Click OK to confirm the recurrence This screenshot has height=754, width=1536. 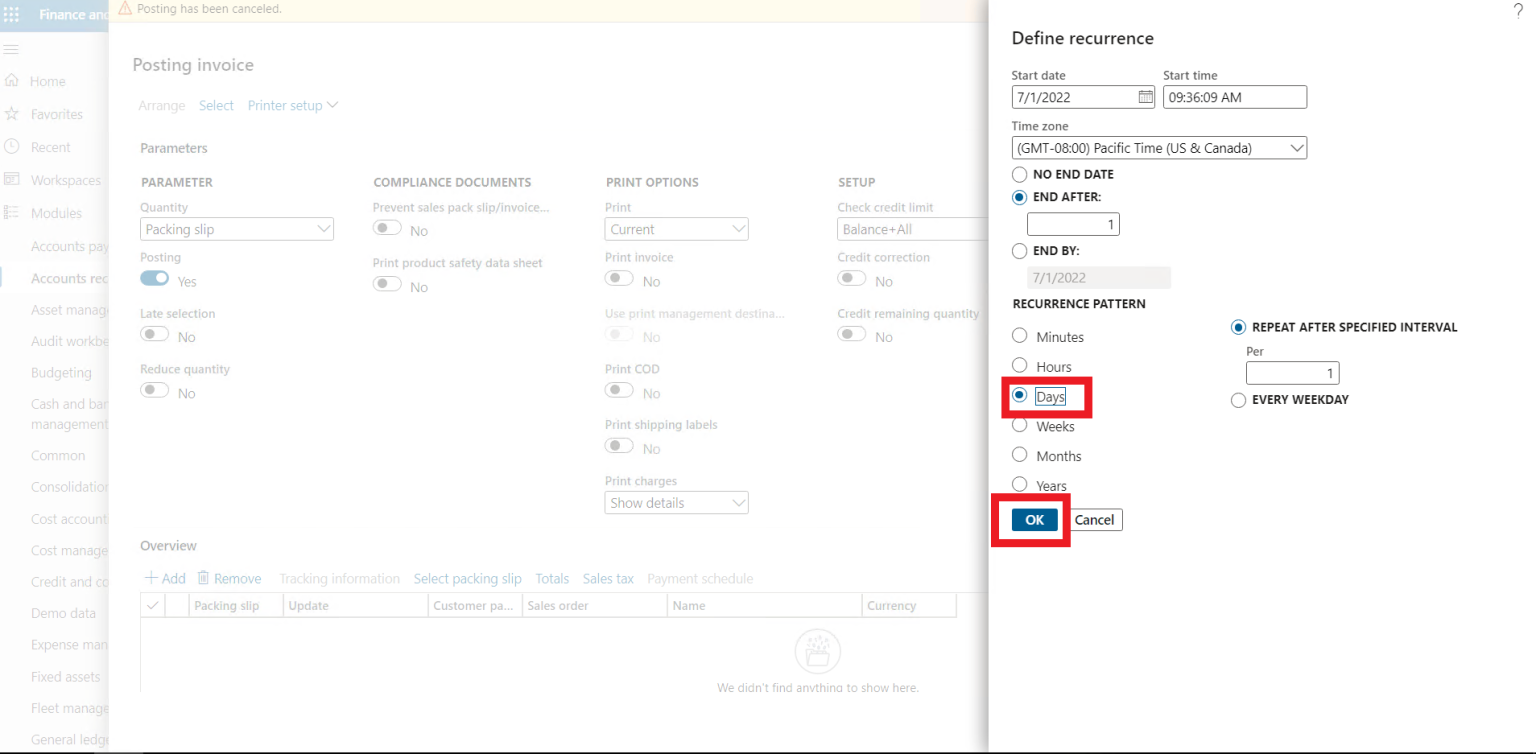pyautogui.click(x=1031, y=519)
